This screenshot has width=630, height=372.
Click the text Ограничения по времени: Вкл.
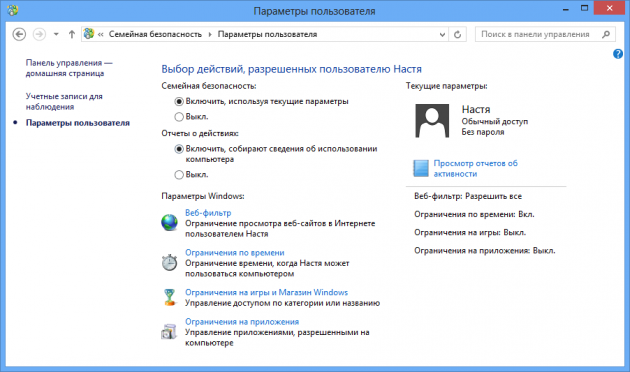(474, 214)
